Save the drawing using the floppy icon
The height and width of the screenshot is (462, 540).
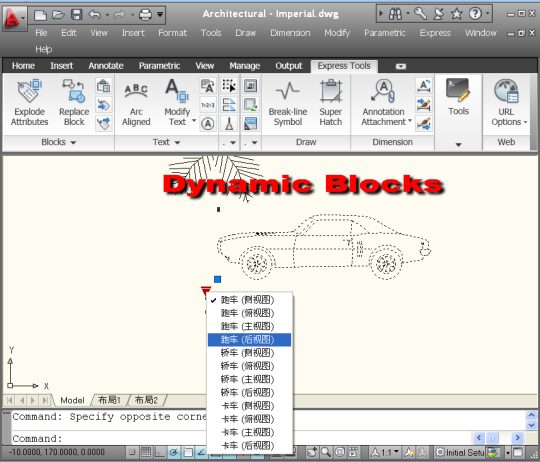(x=76, y=14)
